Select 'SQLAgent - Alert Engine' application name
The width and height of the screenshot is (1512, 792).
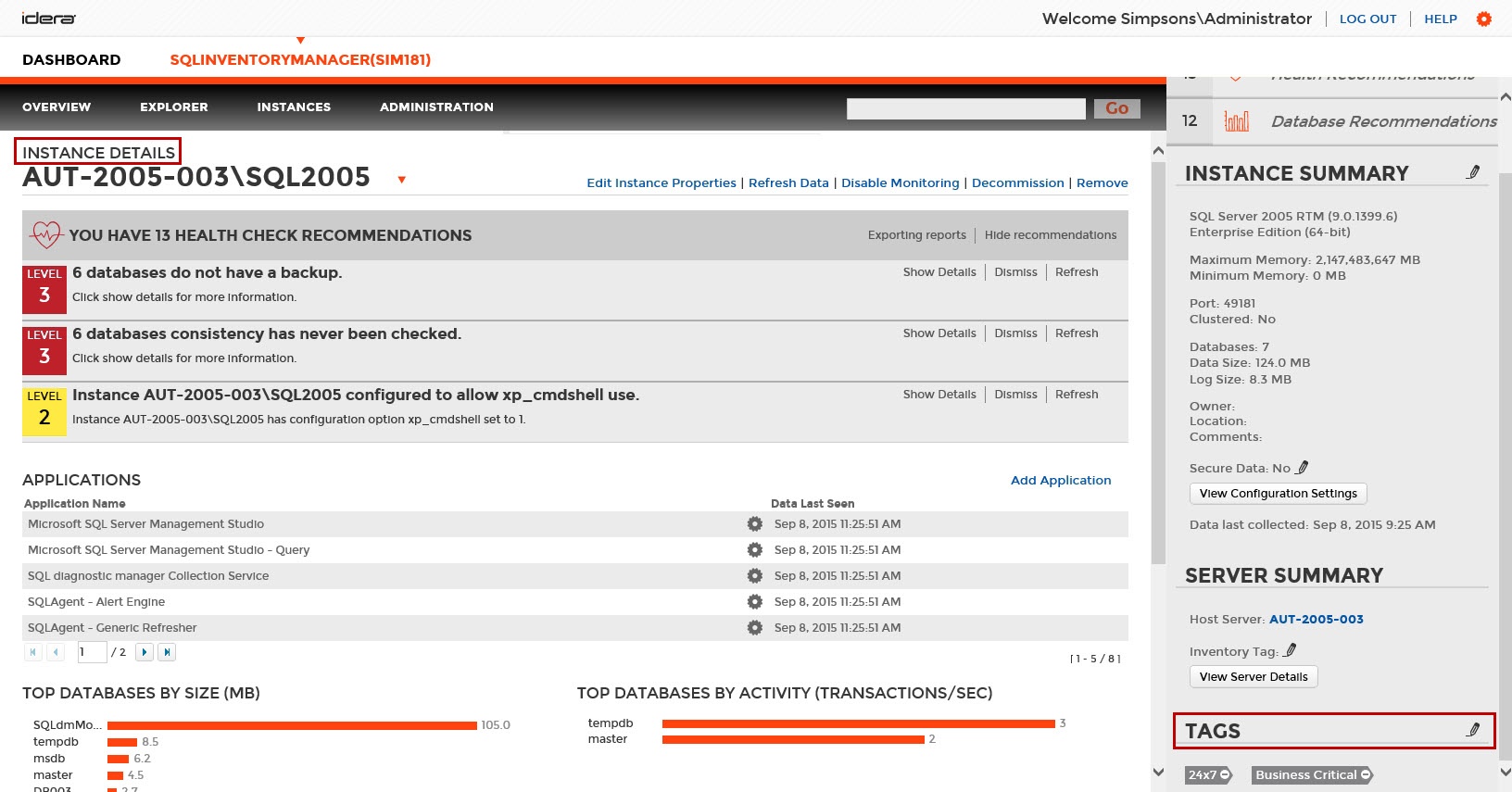(96, 602)
